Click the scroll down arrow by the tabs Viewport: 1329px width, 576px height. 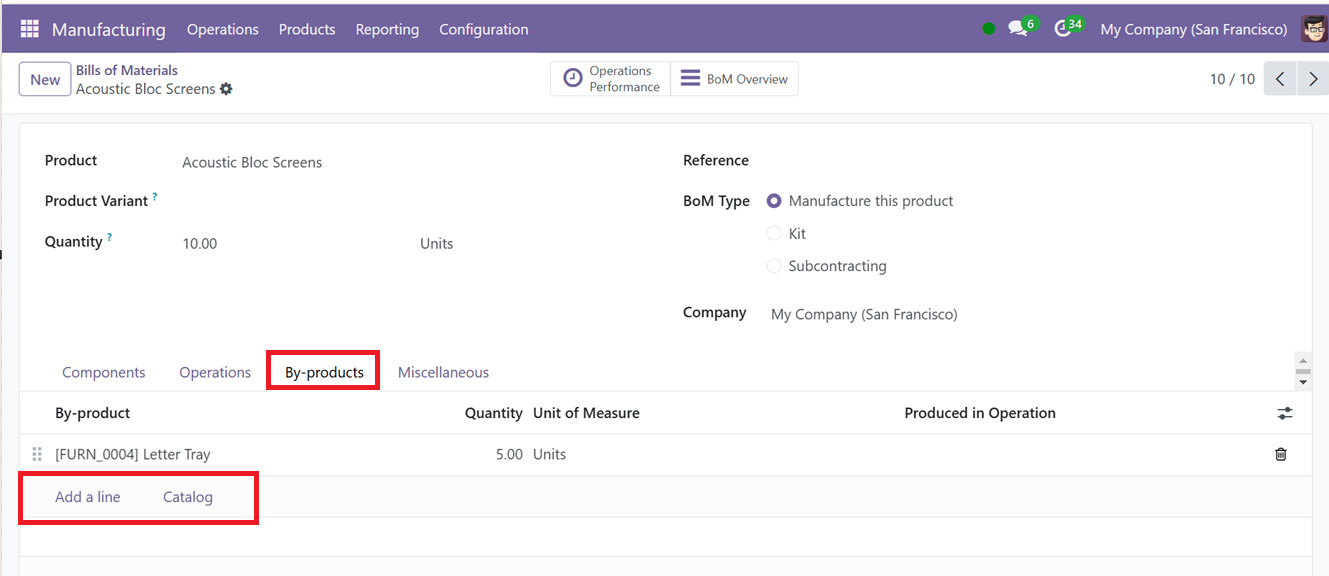point(1303,382)
